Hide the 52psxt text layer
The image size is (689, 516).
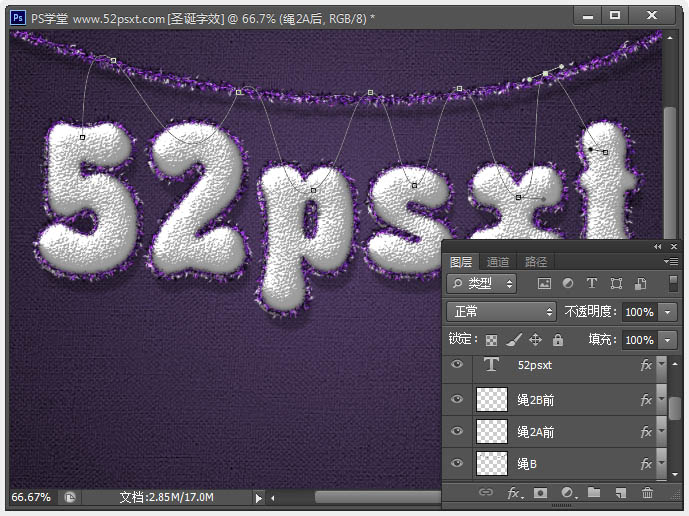pos(457,364)
